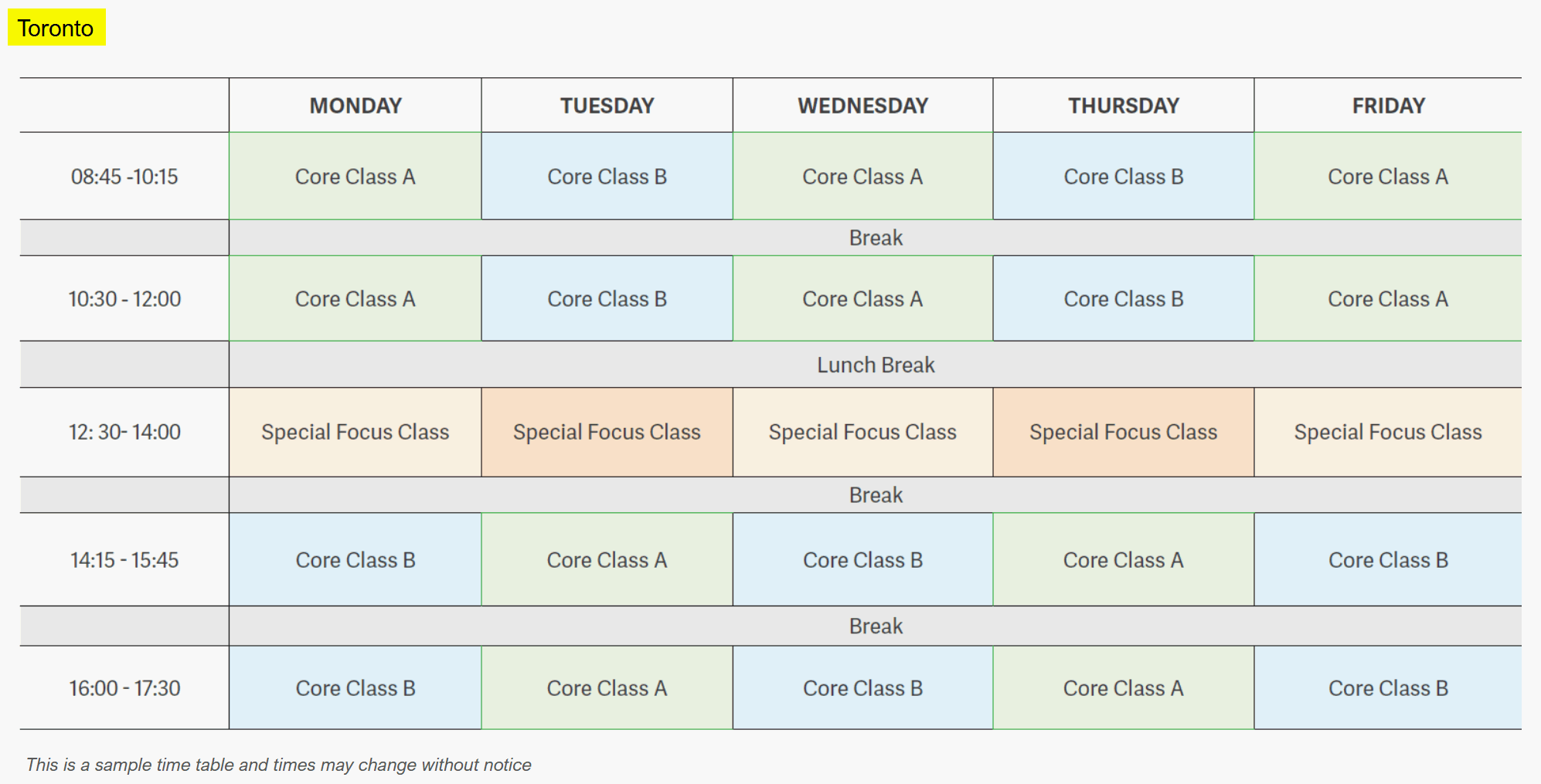Viewport: 1541px width, 784px height.
Task: Click Tuesday 16:00 Core Class A cell
Action: click(607, 688)
